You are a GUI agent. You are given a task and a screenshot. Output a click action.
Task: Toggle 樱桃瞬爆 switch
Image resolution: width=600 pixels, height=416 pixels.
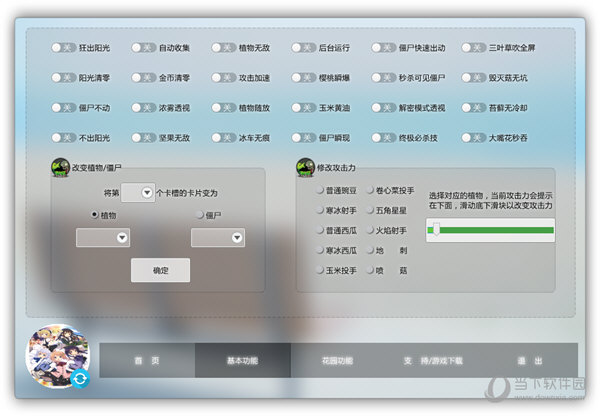pos(304,78)
